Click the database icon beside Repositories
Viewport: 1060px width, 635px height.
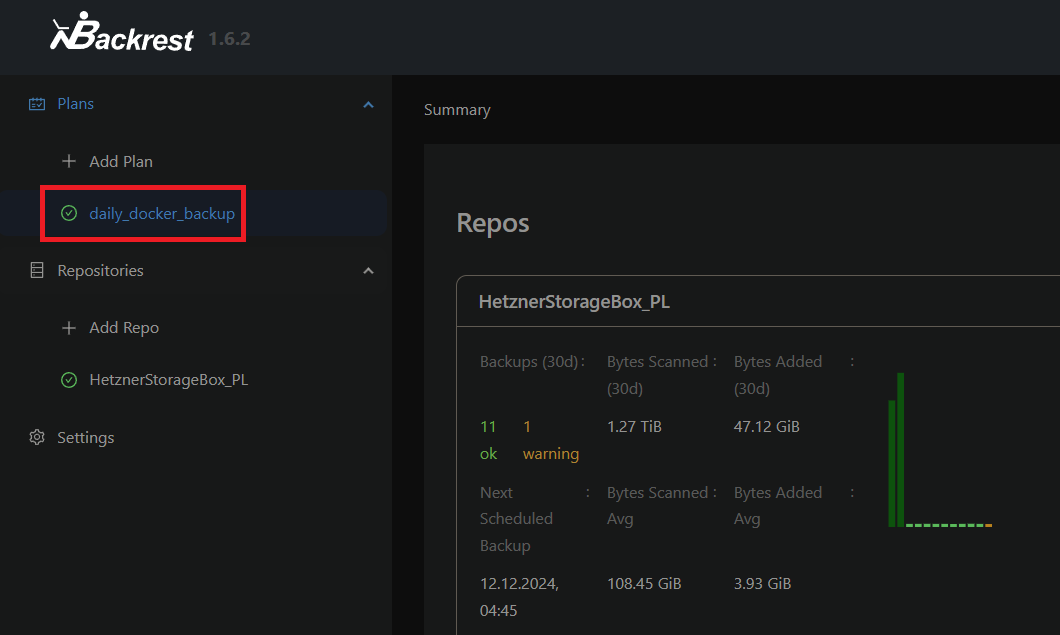tap(37, 271)
